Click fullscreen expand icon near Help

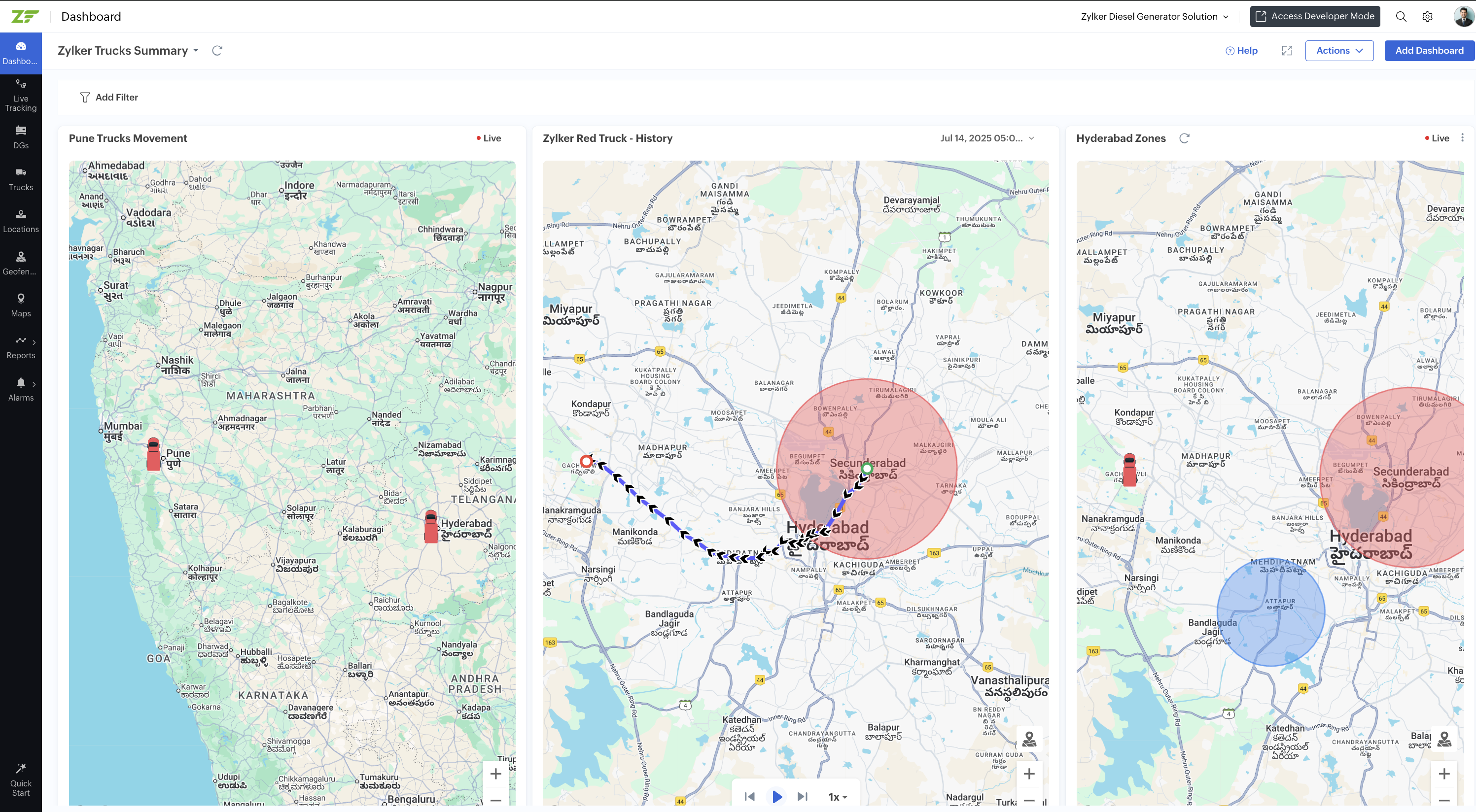[1287, 50]
